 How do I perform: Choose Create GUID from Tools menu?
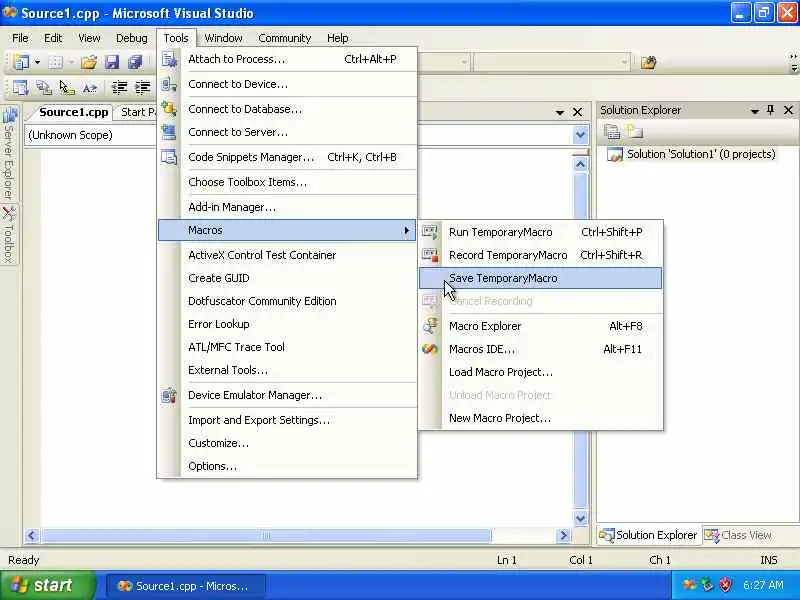287,279
